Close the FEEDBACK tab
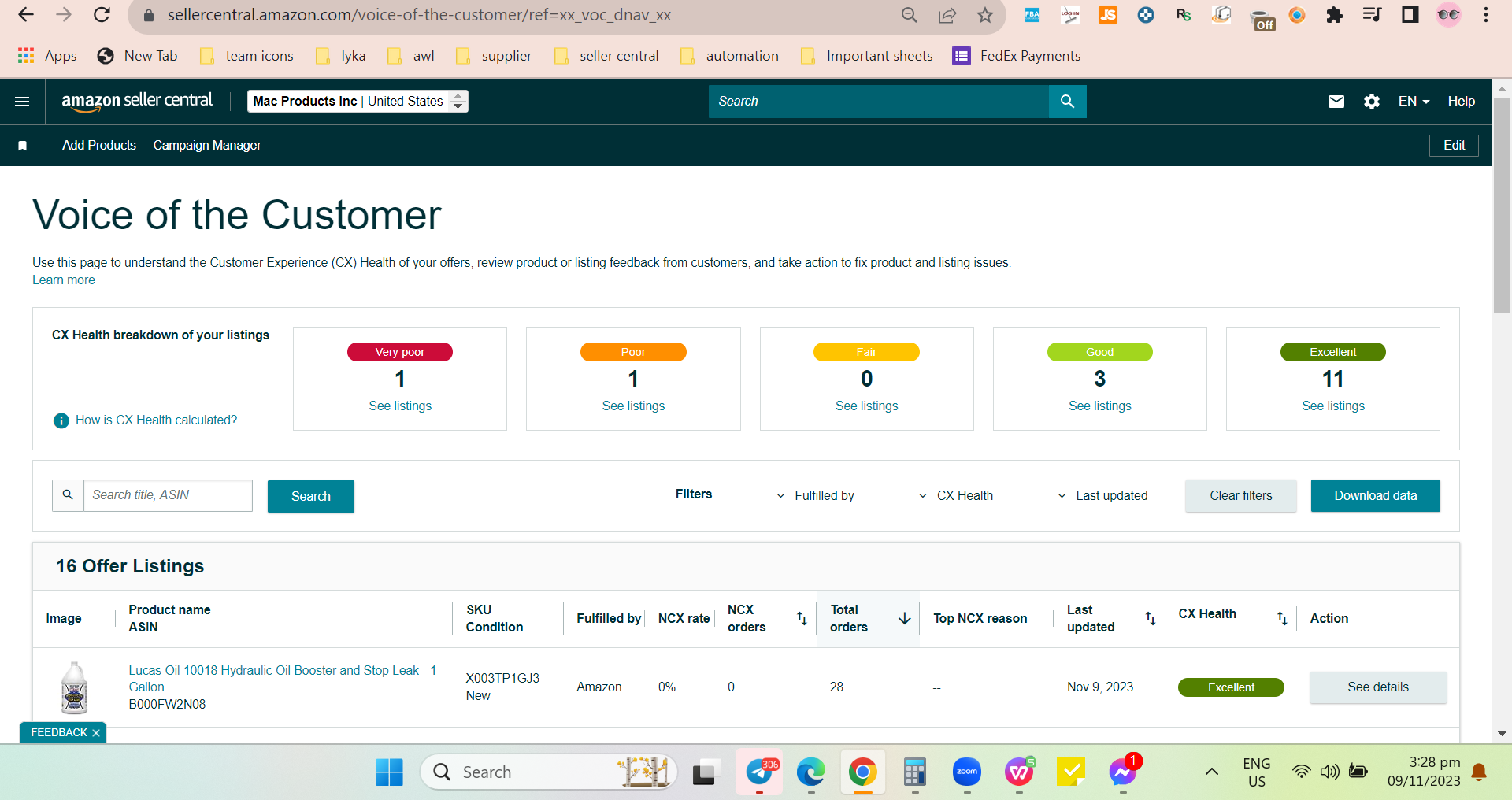Viewport: 1512px width, 800px height. tap(96, 733)
